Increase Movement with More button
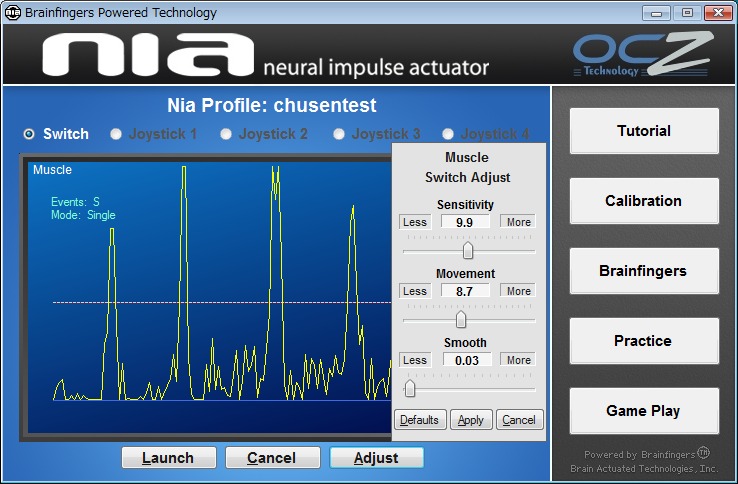The height and width of the screenshot is (484, 738). pos(518,291)
